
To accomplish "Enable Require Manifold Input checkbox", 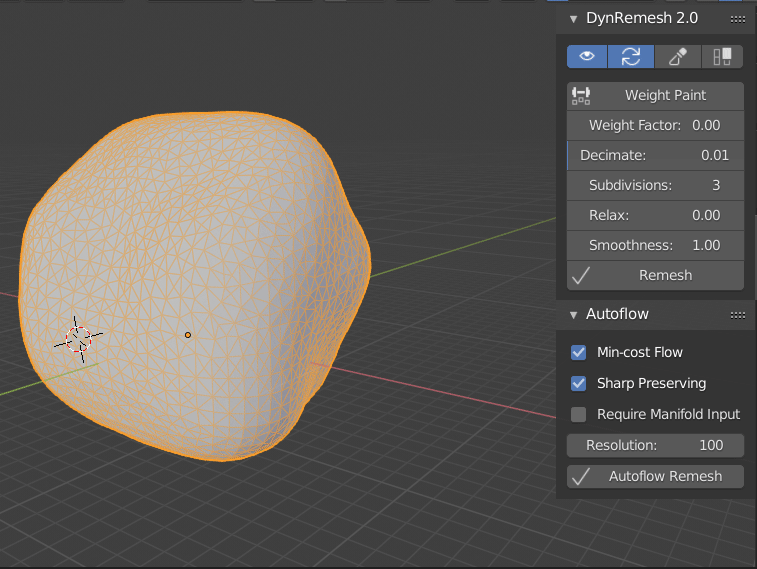I will (x=578, y=414).
